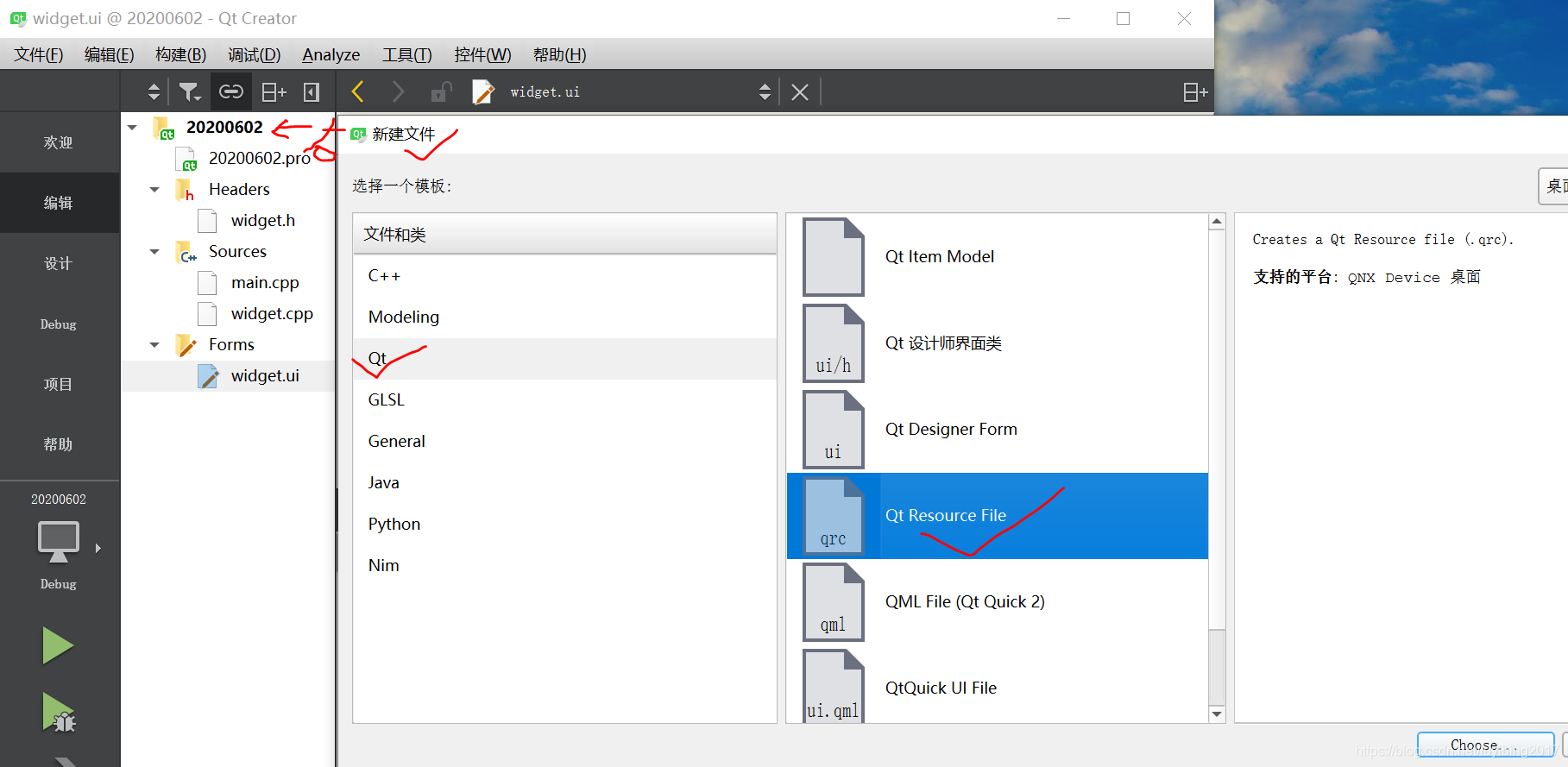Switch to the 帮助 help mode in the sidebar

[x=59, y=444]
